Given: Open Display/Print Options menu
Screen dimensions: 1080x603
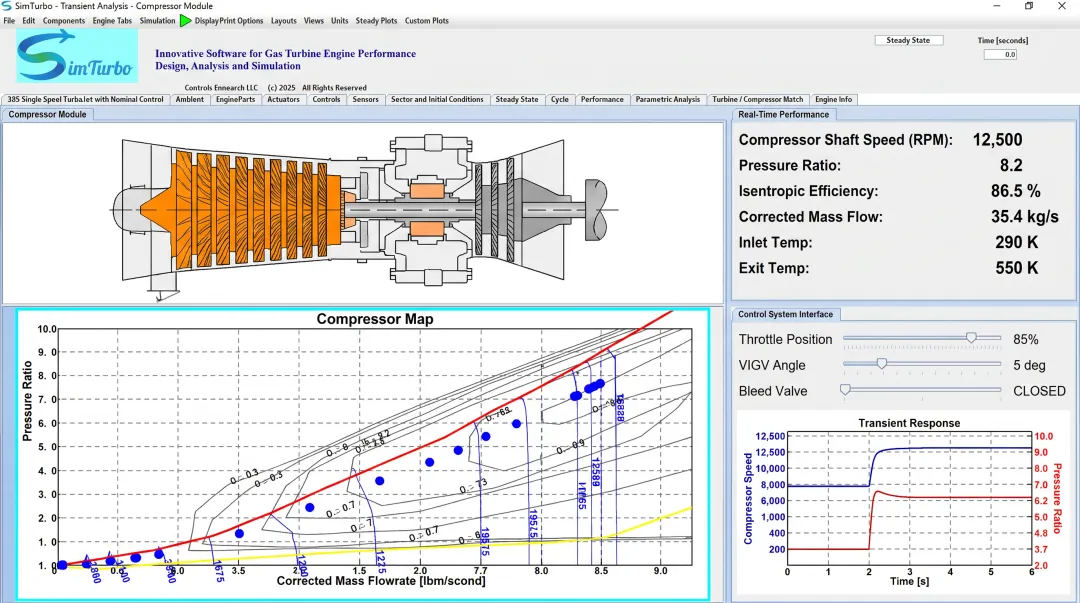Looking at the screenshot, I should coord(229,21).
